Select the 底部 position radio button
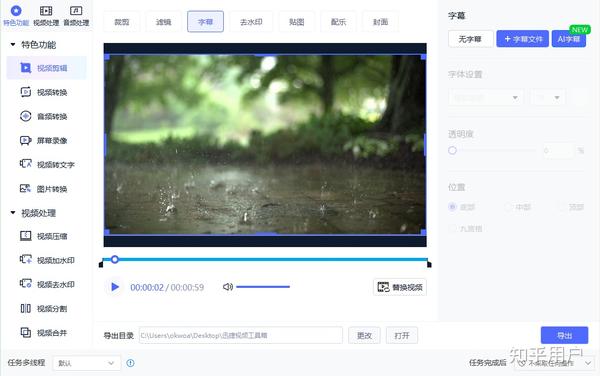600x376 pixels. pyautogui.click(x=453, y=207)
